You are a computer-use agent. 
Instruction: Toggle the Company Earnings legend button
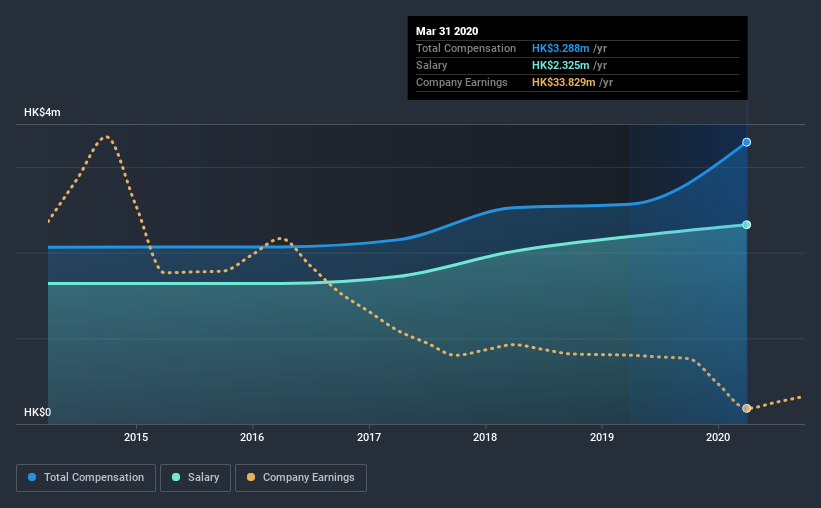[301, 478]
